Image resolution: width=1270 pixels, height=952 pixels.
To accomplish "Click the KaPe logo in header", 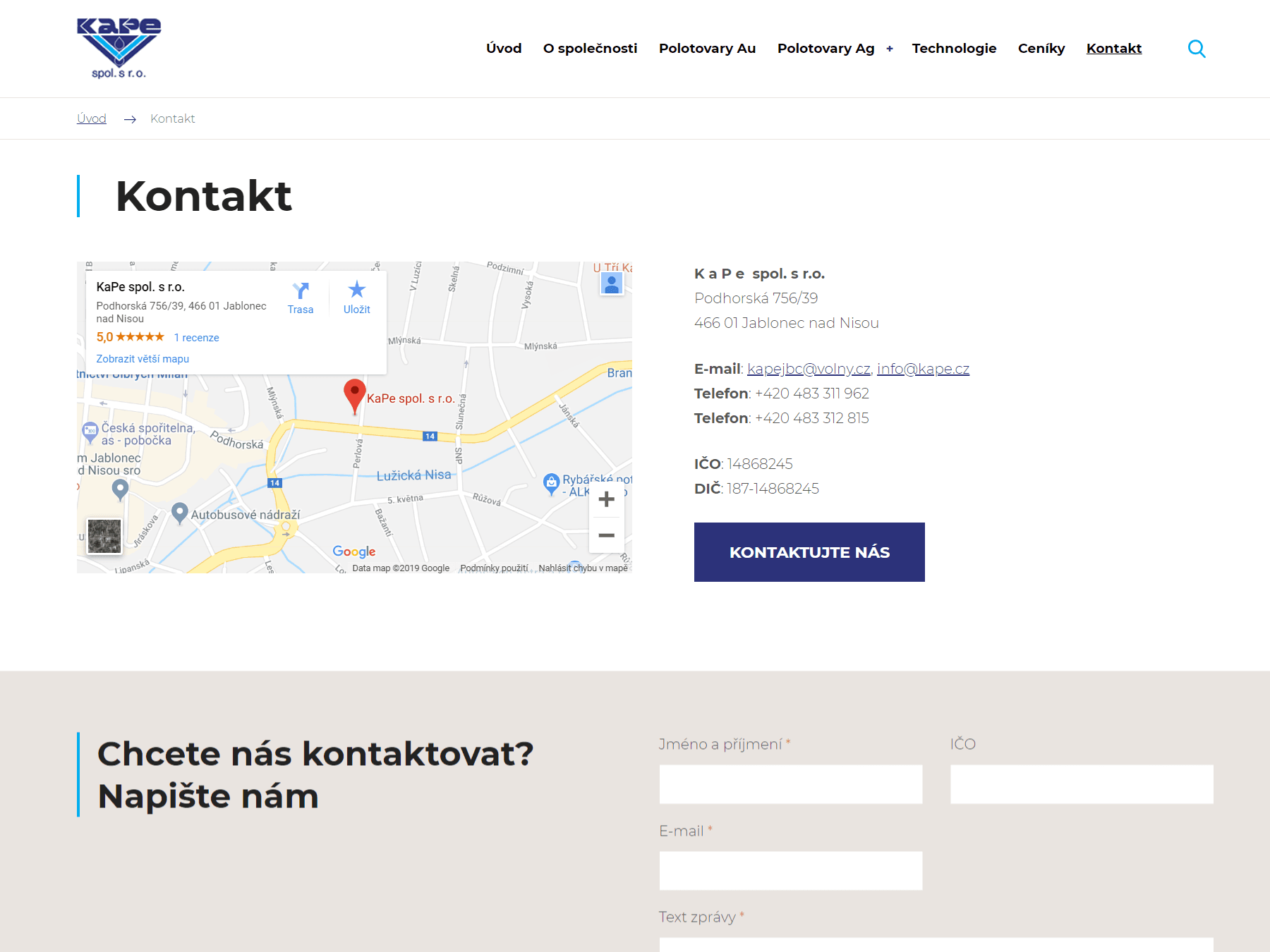I will (119, 48).
